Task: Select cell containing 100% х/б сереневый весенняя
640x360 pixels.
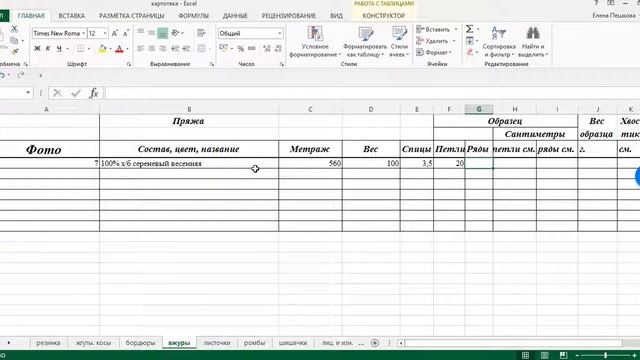Action: [189, 163]
